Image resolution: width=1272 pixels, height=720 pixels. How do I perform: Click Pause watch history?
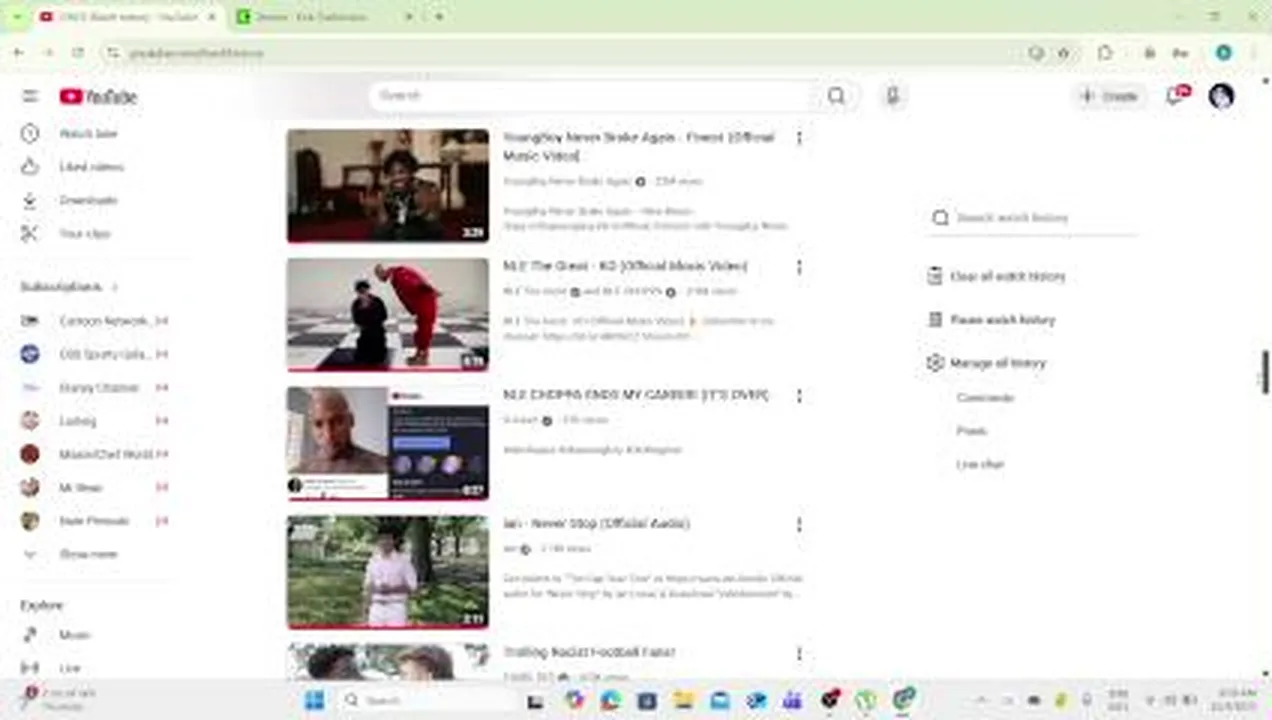click(991, 320)
